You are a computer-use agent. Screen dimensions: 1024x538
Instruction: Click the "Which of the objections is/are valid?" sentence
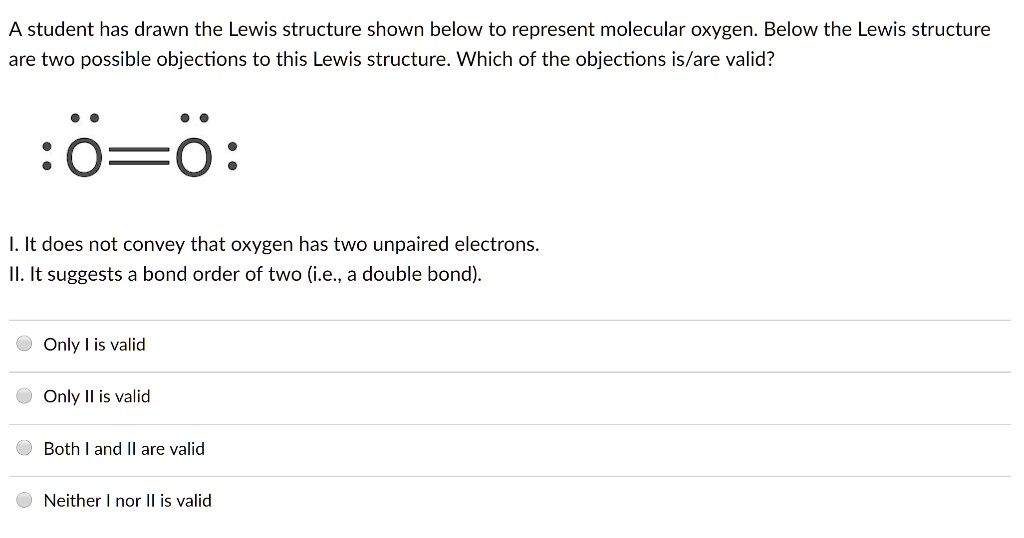point(615,59)
